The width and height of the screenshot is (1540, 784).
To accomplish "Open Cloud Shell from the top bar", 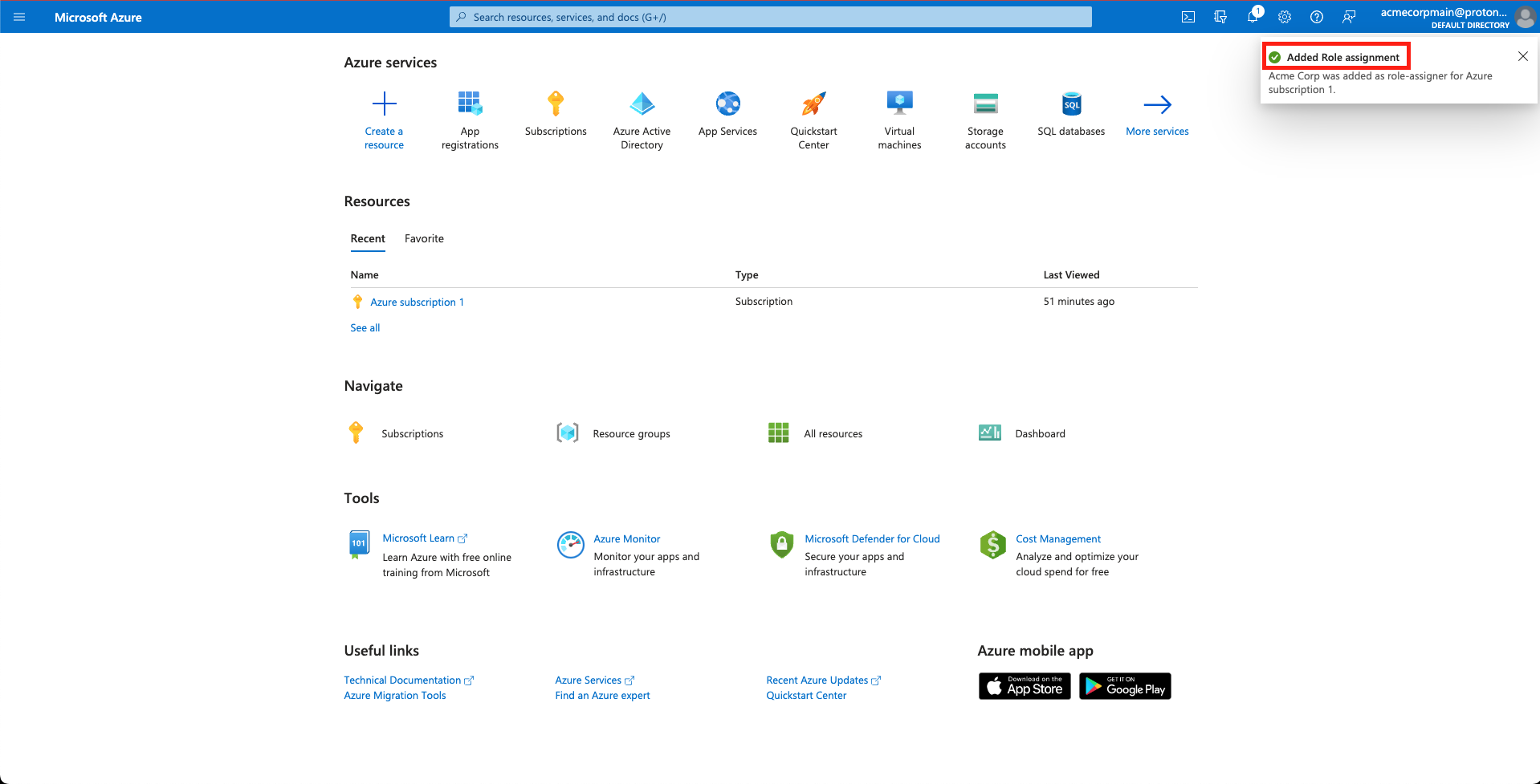I will tap(1188, 17).
